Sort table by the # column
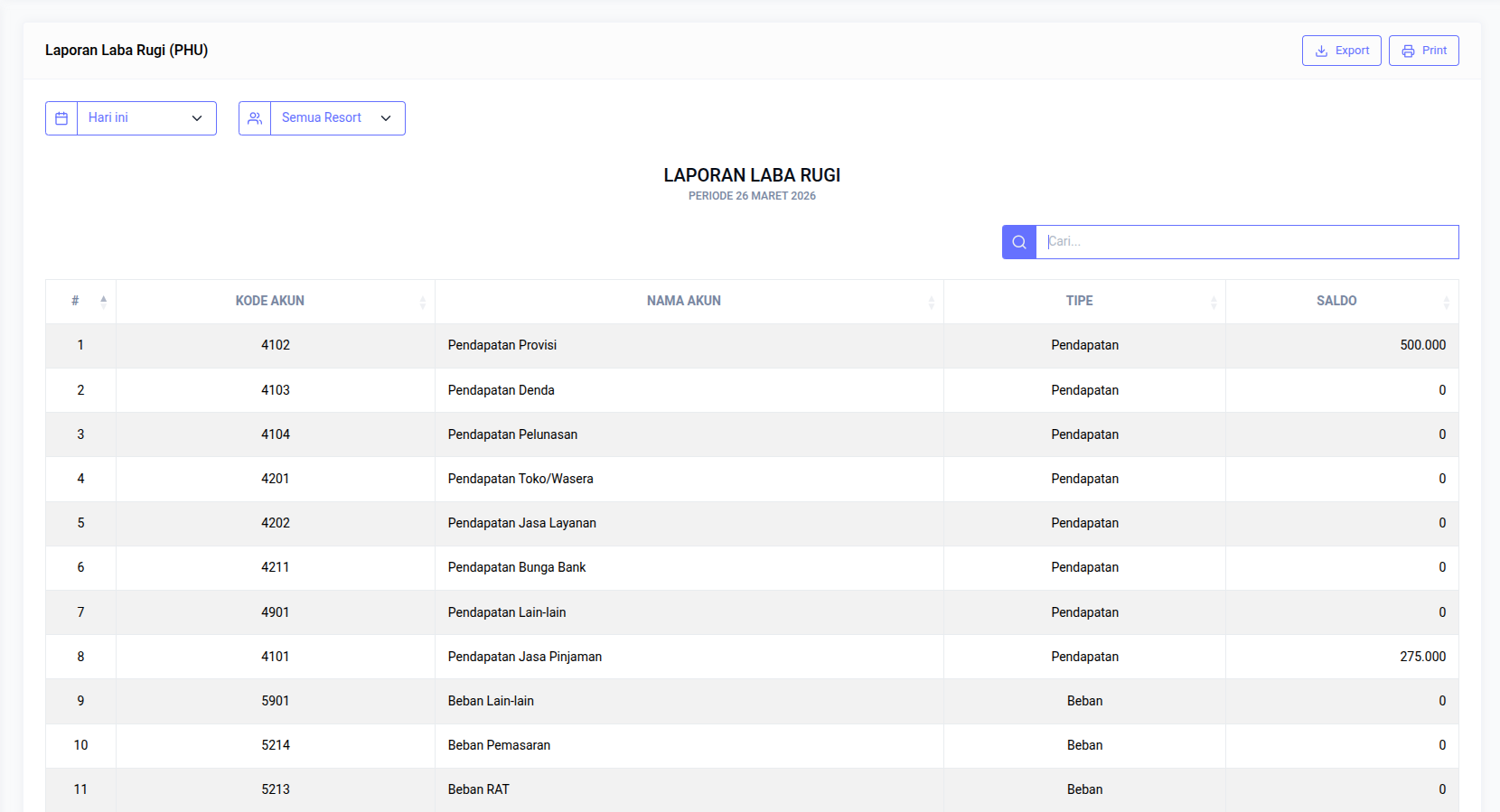1500x812 pixels. (x=80, y=301)
